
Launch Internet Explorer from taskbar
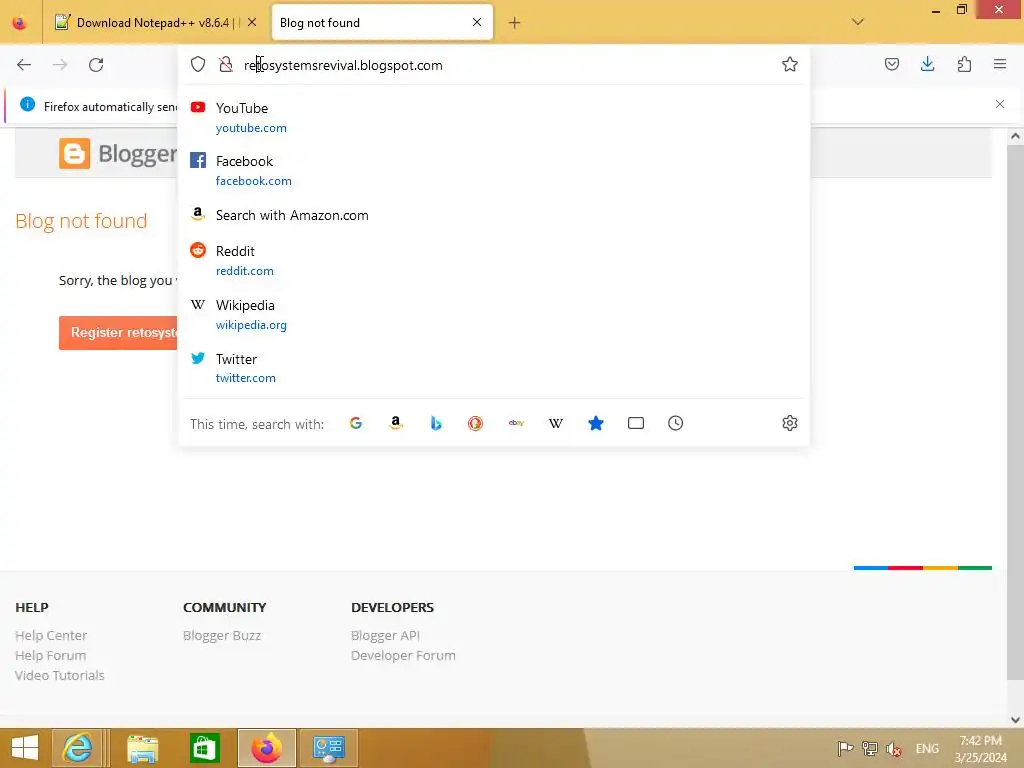77,748
